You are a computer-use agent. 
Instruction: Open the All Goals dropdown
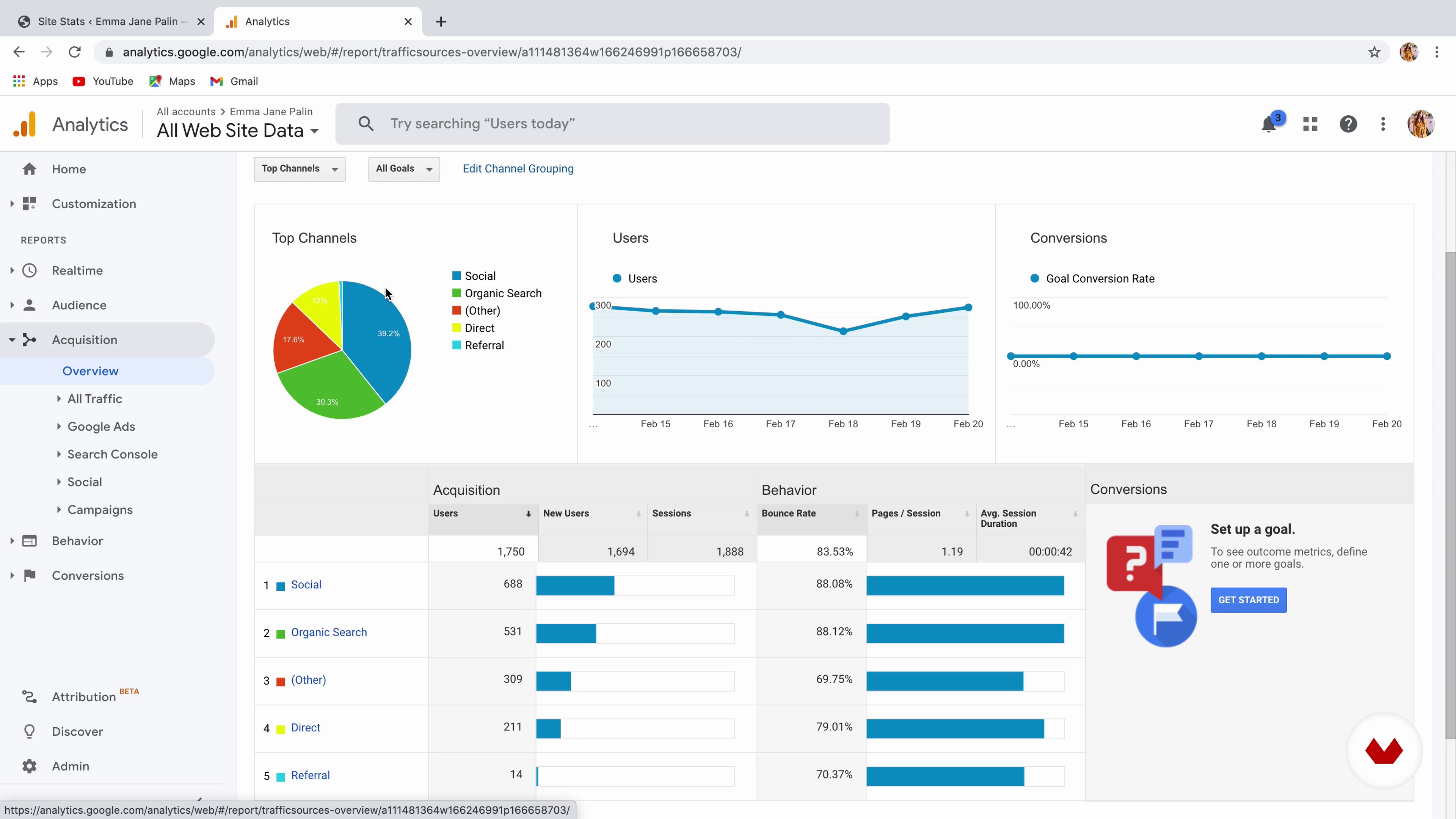[403, 169]
